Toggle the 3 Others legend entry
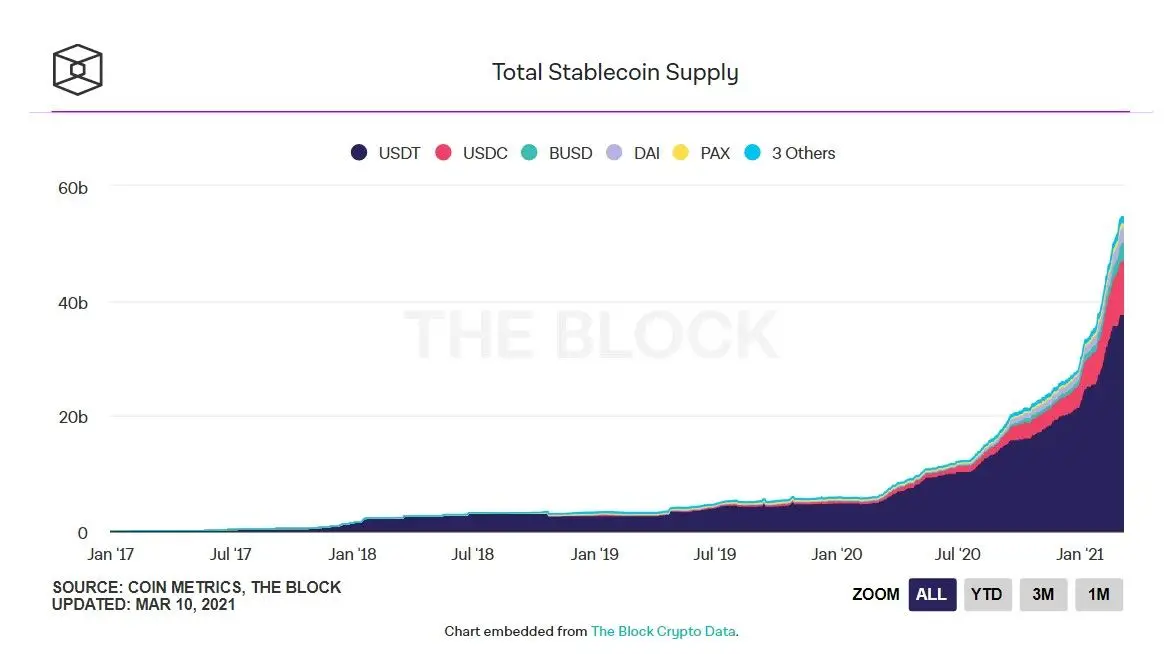Screen dimensions: 1176x654 coord(805,153)
